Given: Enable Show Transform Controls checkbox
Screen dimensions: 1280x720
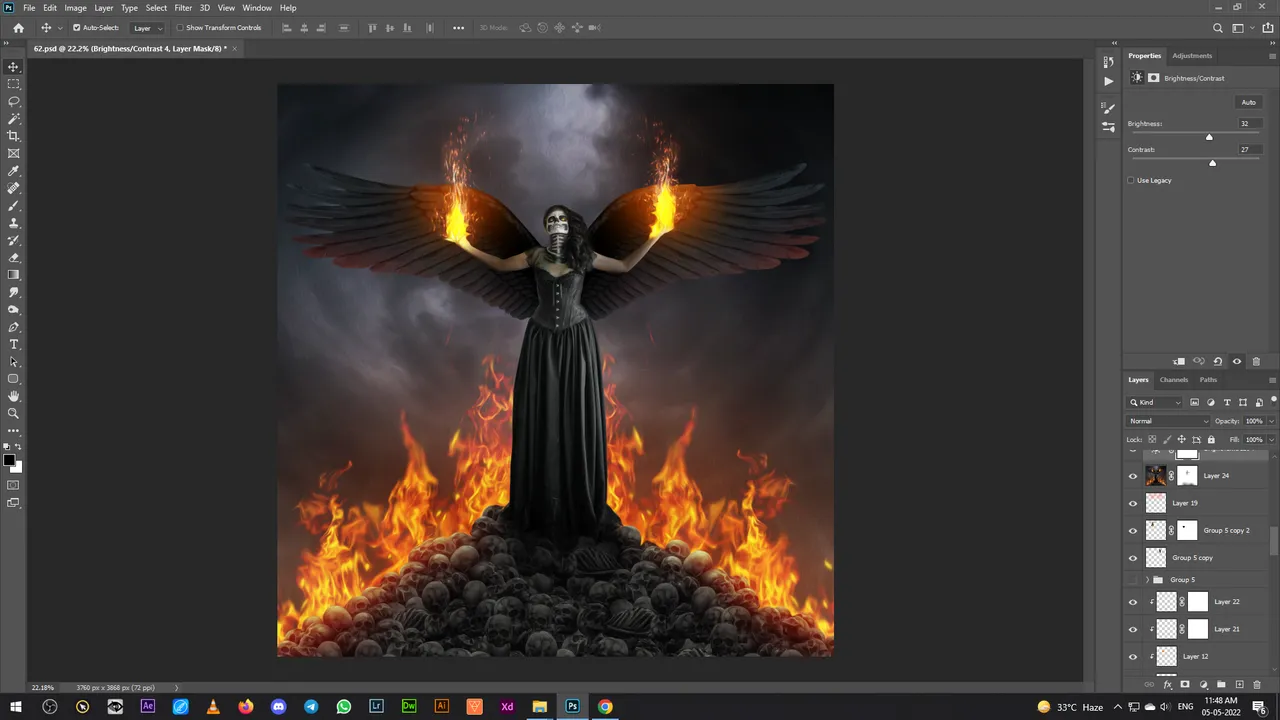Looking at the screenshot, I should point(180,28).
